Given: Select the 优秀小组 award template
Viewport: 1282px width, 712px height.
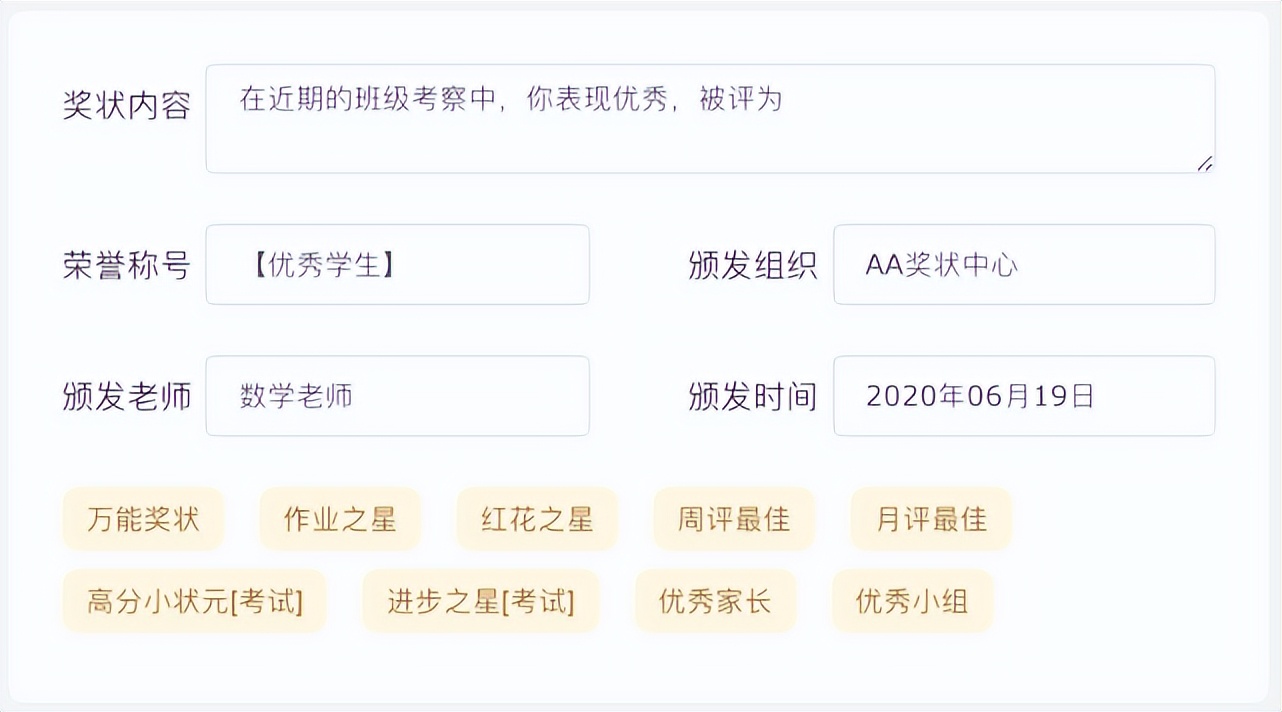Looking at the screenshot, I should (912, 601).
